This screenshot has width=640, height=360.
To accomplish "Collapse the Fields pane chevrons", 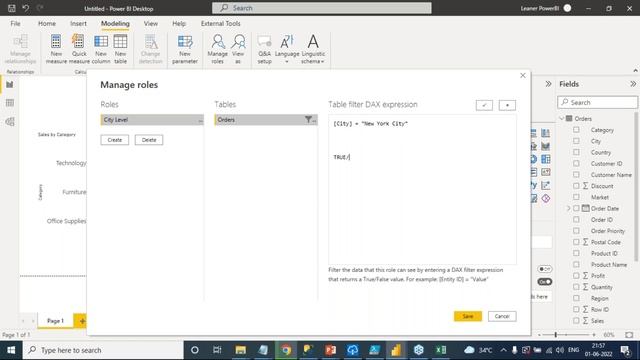I will [x=633, y=84].
